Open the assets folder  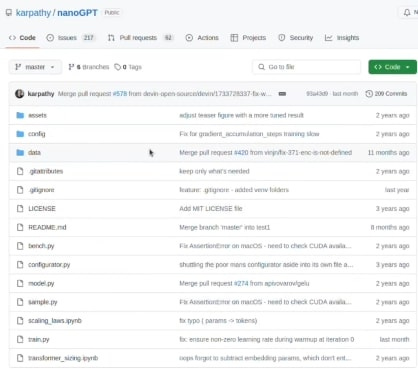[x=37, y=115]
